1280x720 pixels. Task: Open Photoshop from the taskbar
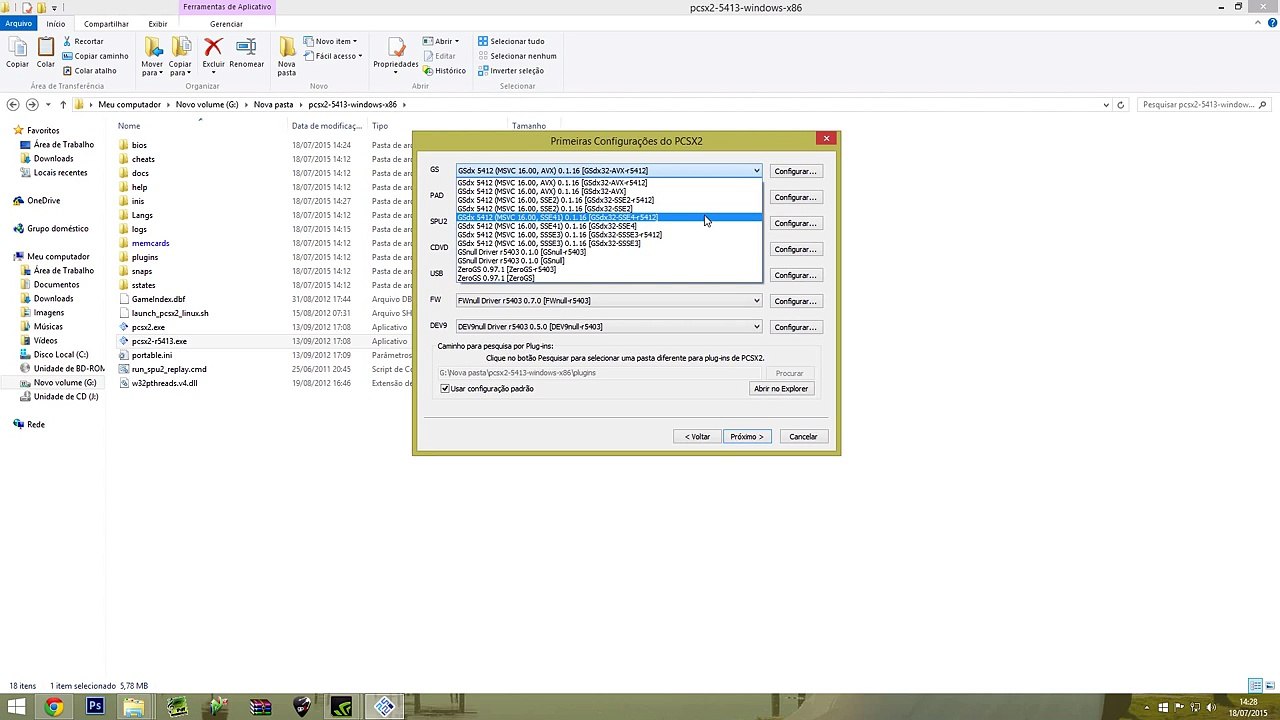[x=95, y=707]
